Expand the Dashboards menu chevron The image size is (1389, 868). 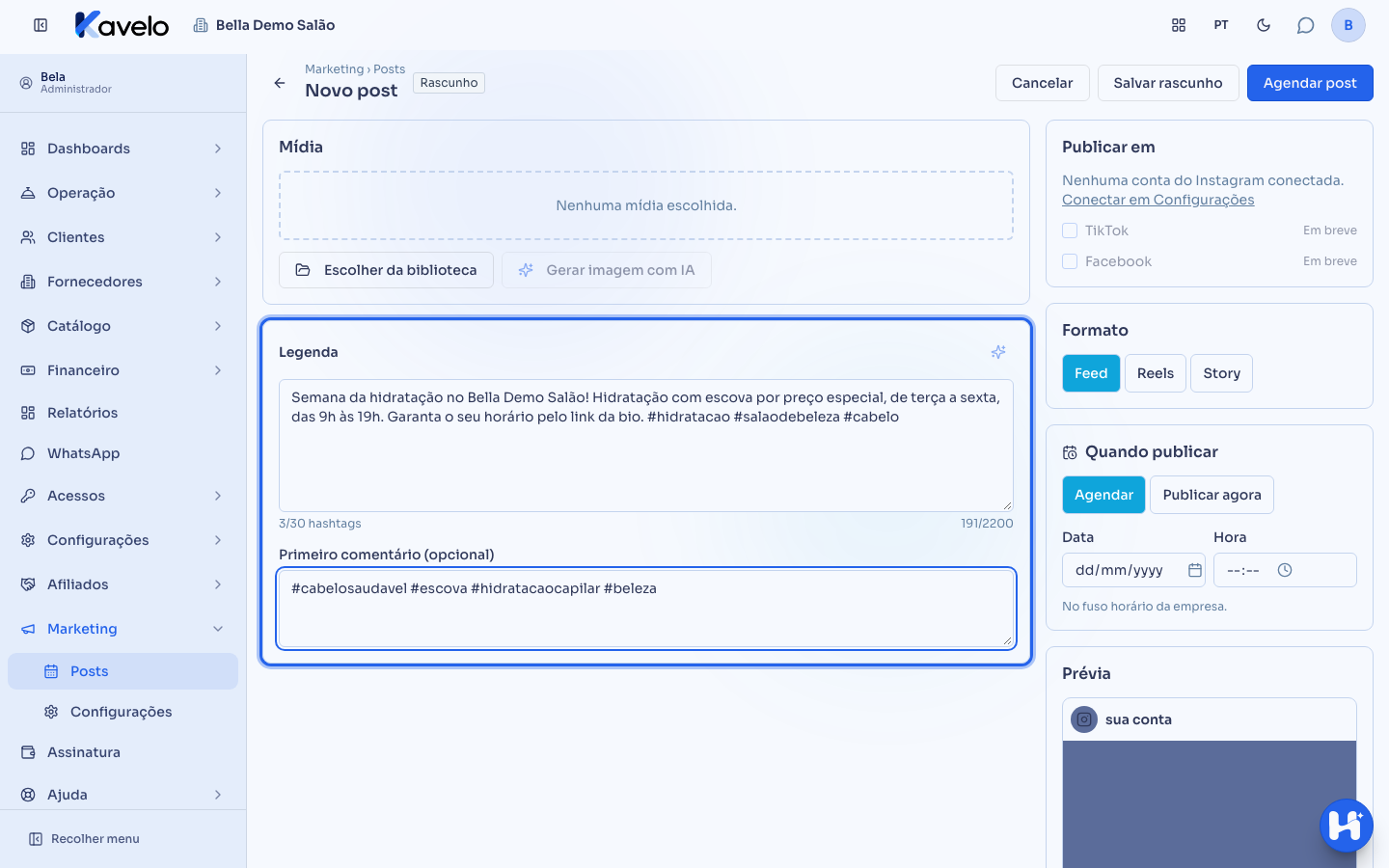(x=218, y=149)
